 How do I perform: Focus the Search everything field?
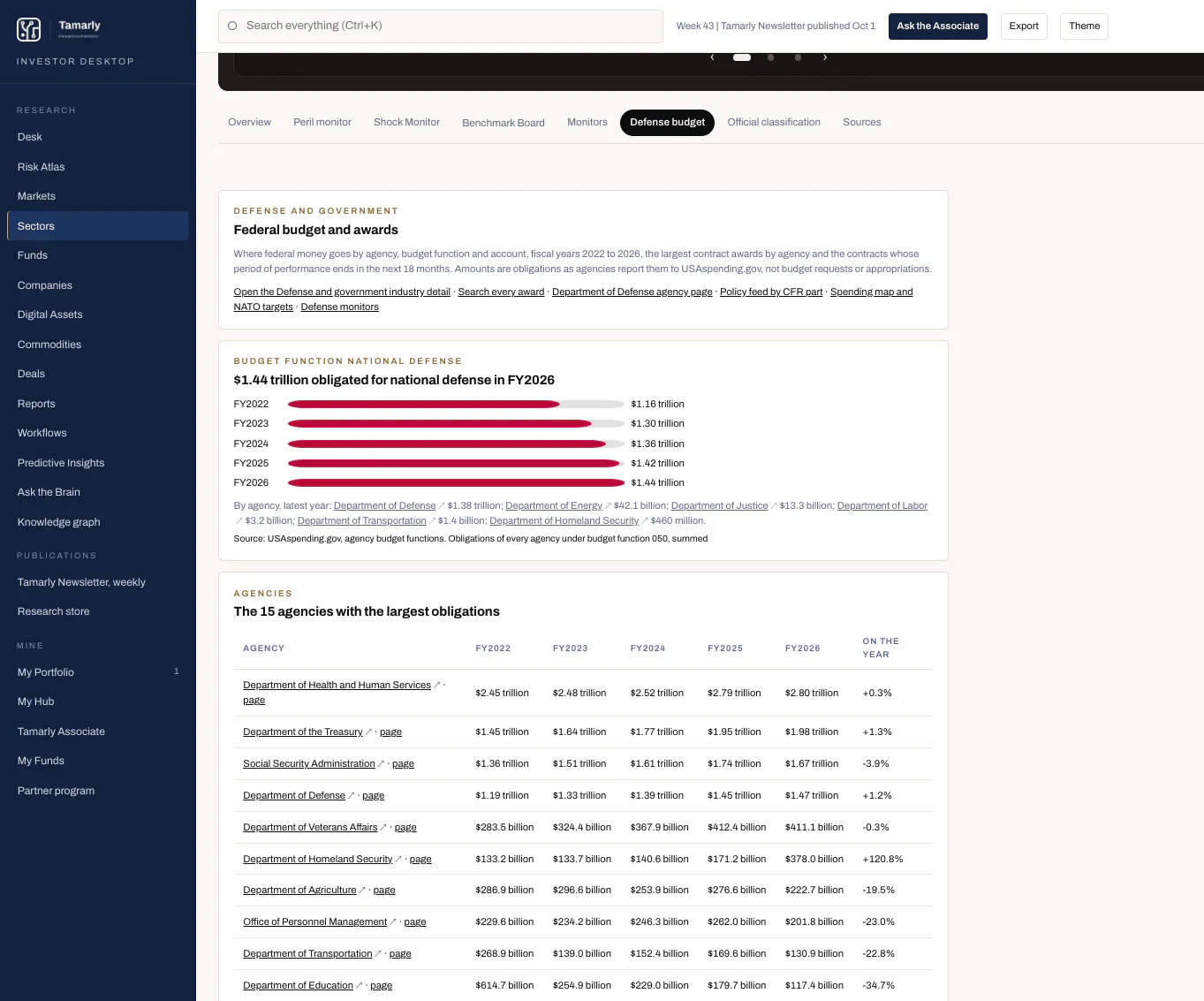441,27
